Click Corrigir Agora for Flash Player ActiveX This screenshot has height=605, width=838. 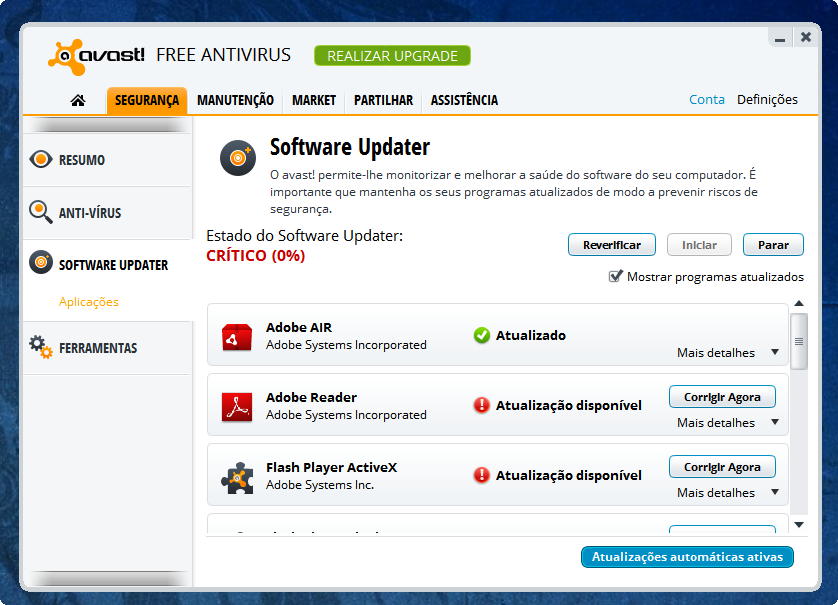(722, 467)
